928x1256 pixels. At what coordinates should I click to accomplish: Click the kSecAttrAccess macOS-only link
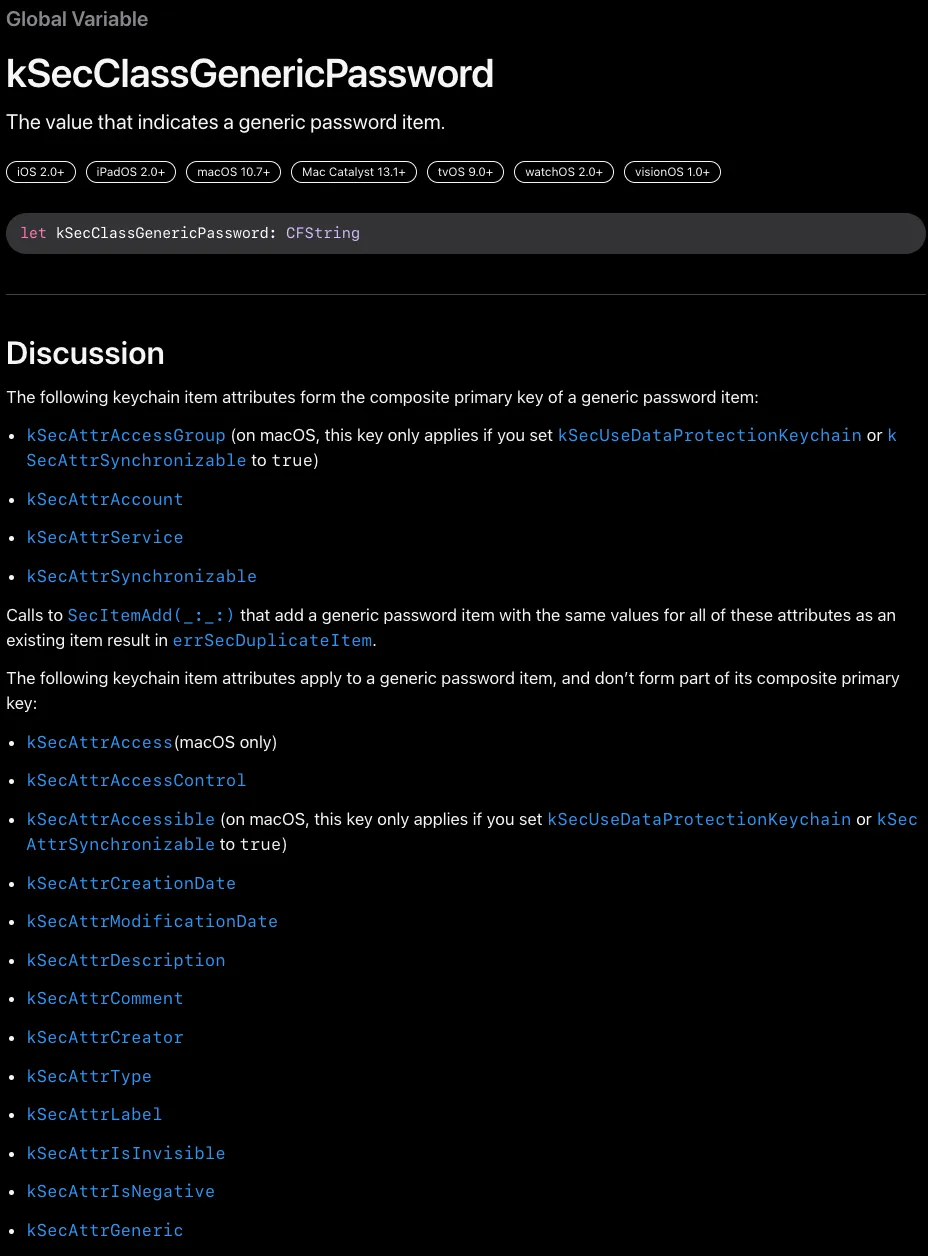tap(99, 742)
